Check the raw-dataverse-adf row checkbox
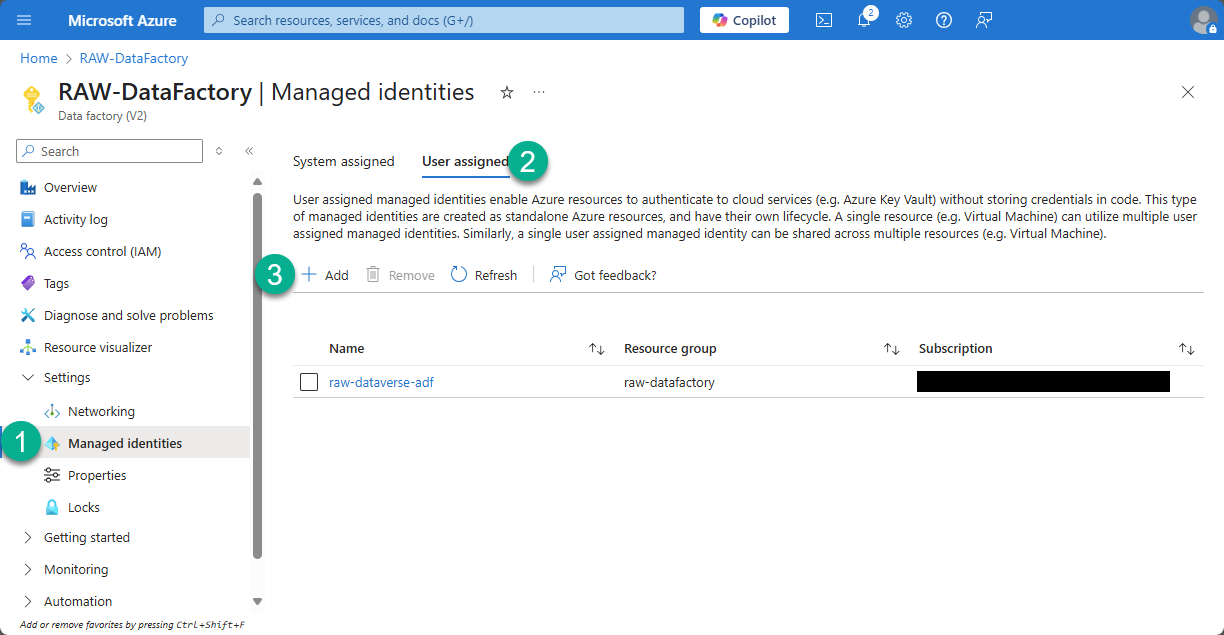 coord(309,382)
